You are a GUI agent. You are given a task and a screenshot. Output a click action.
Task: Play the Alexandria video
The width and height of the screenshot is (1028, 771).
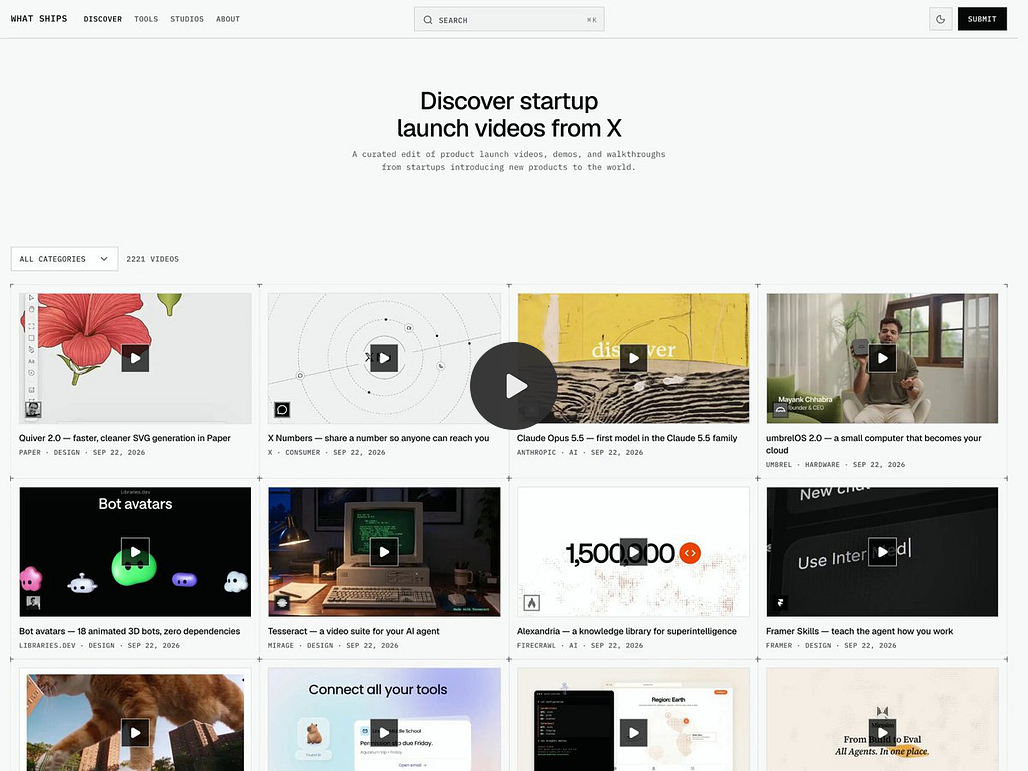click(x=633, y=551)
